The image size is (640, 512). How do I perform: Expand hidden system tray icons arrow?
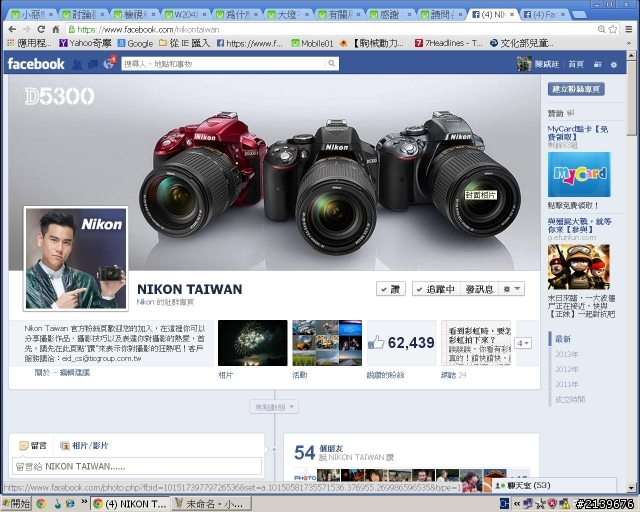pyautogui.click(x=517, y=504)
